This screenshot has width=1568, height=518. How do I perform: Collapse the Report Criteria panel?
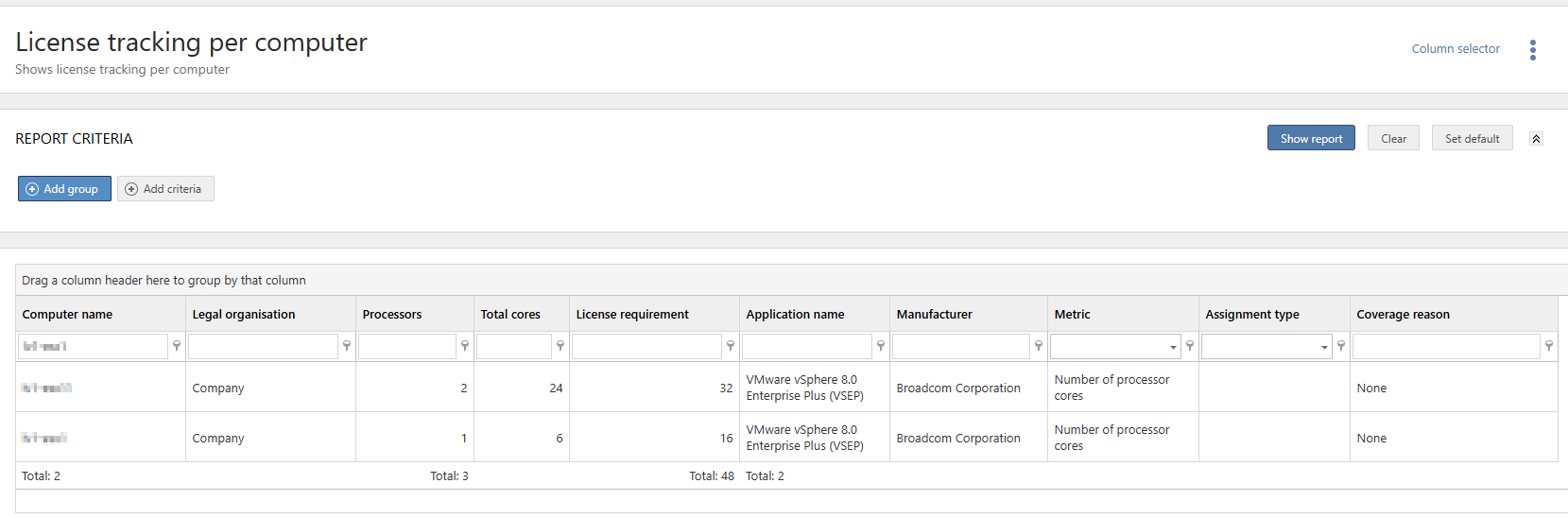tap(1537, 139)
